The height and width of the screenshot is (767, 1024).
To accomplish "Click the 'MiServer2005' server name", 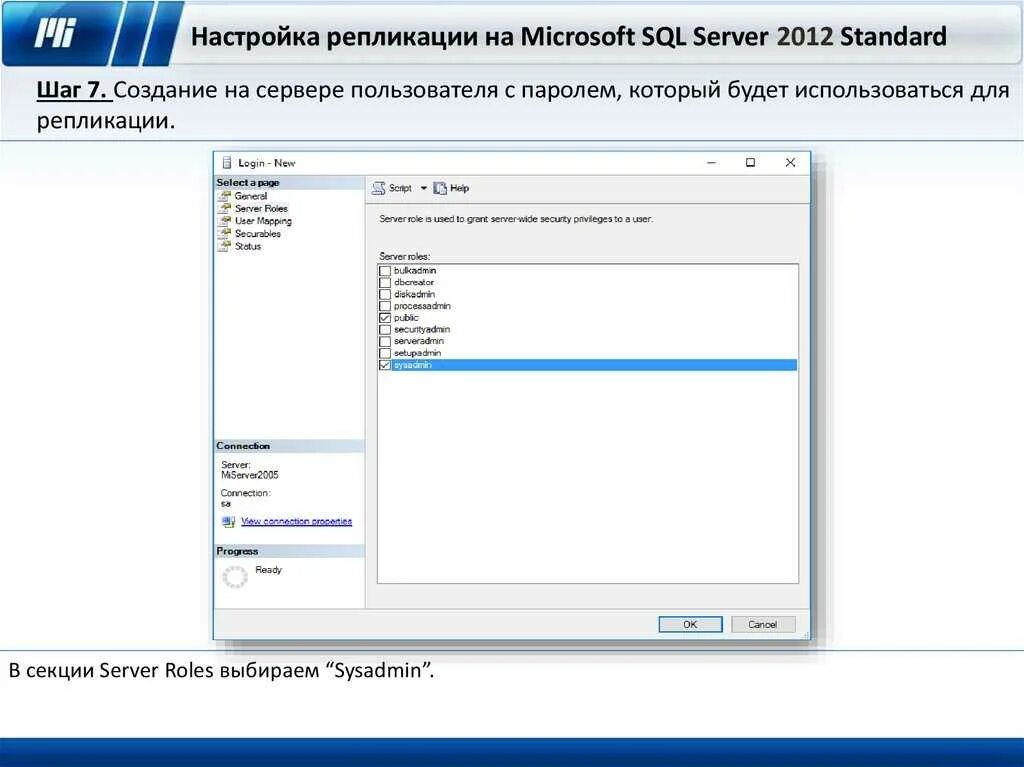I will tap(250, 475).
